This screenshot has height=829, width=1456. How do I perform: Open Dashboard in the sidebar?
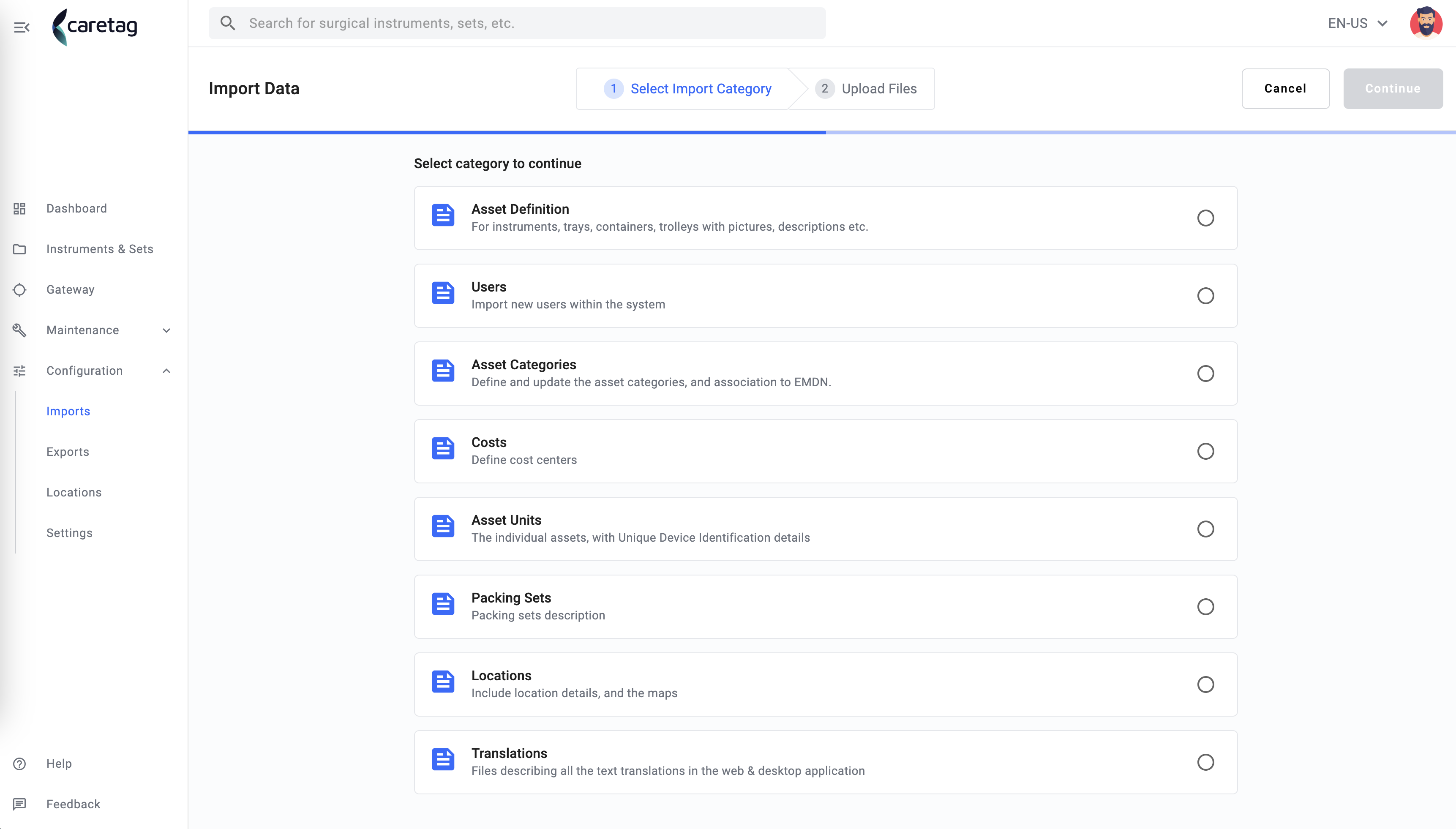77,208
